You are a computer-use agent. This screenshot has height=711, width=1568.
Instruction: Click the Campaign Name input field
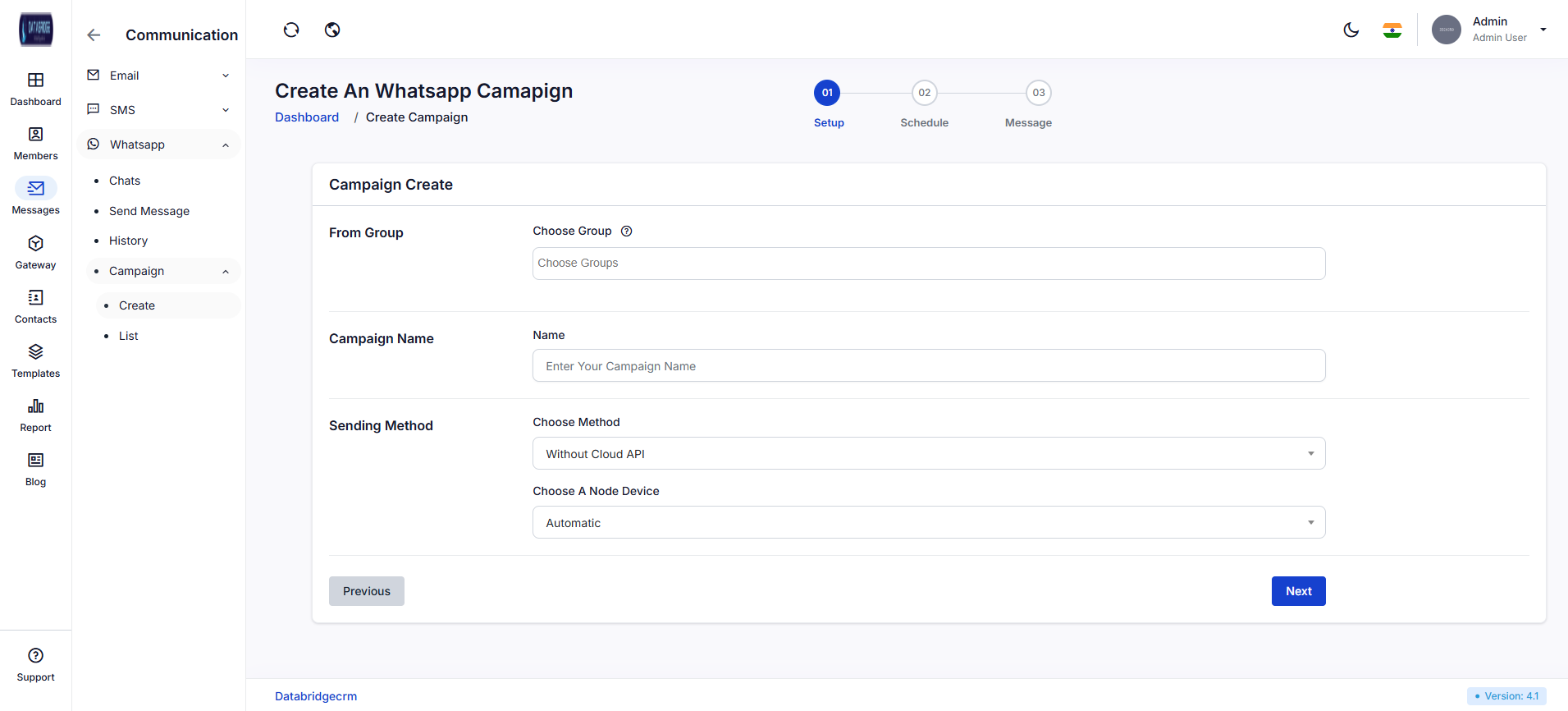[928, 366]
